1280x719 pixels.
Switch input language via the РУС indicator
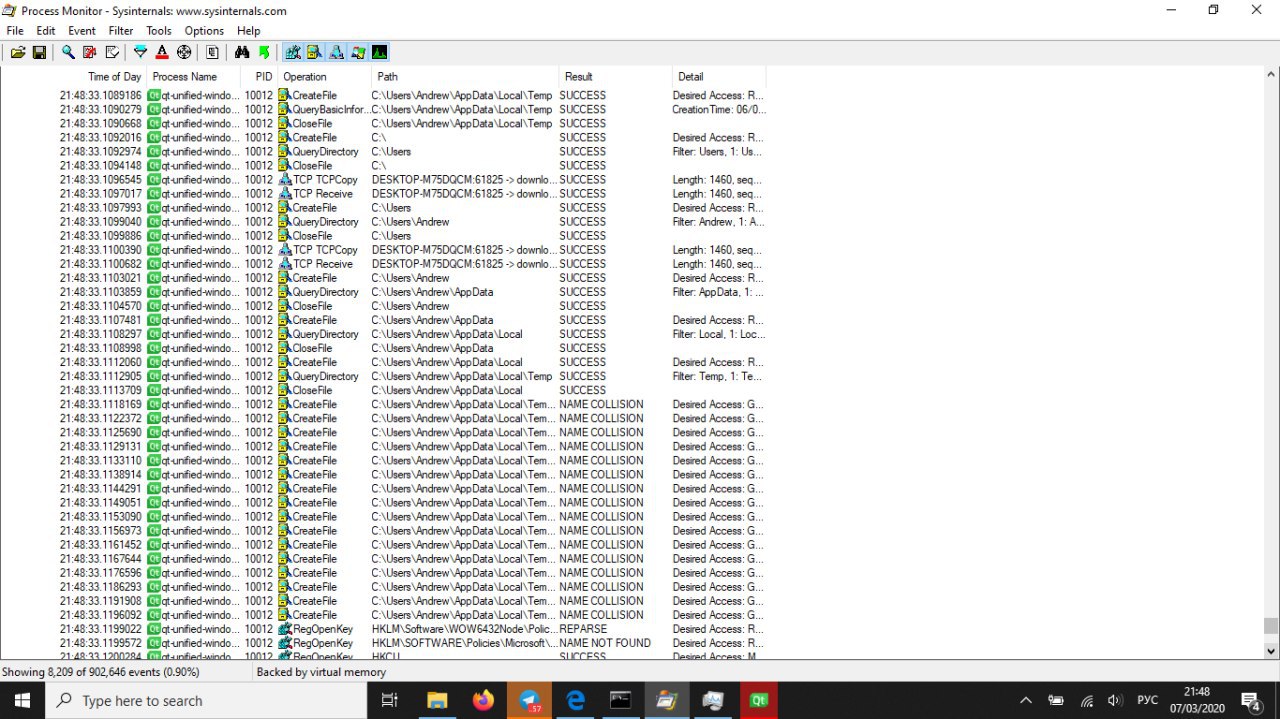(x=1148, y=701)
